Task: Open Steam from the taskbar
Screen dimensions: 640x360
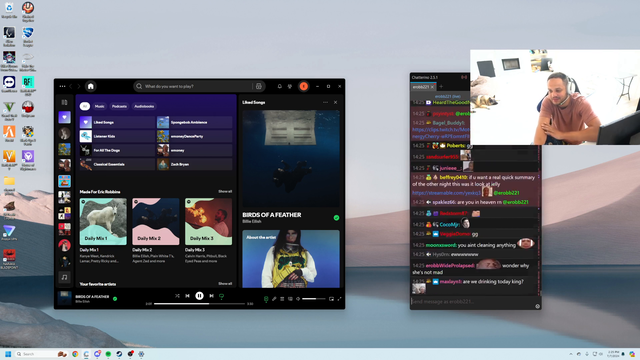Action: [x=119, y=354]
